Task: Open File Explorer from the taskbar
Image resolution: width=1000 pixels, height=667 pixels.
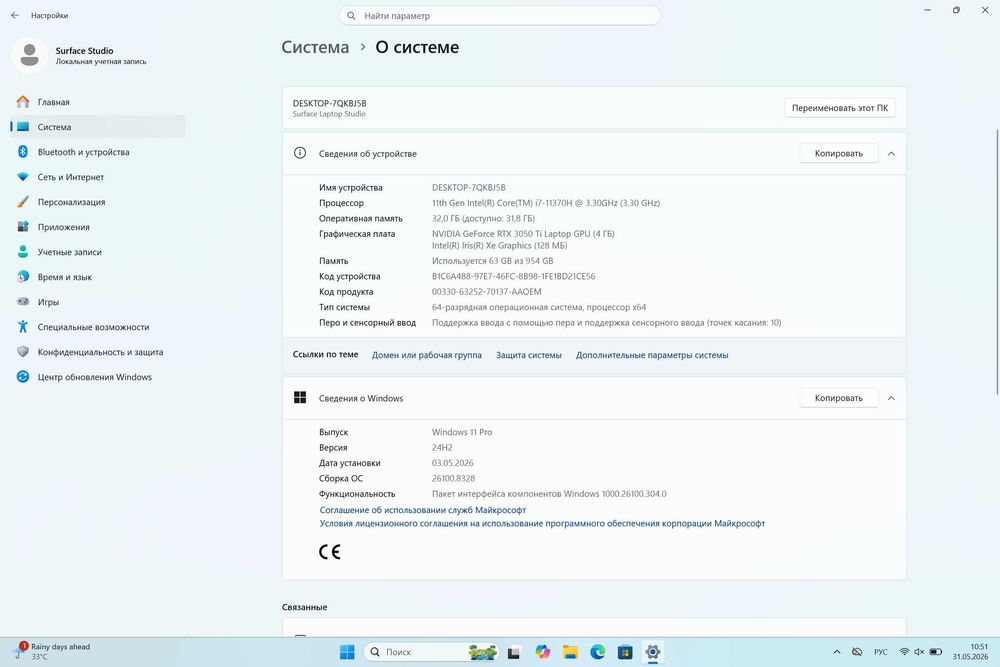Action: pos(570,652)
